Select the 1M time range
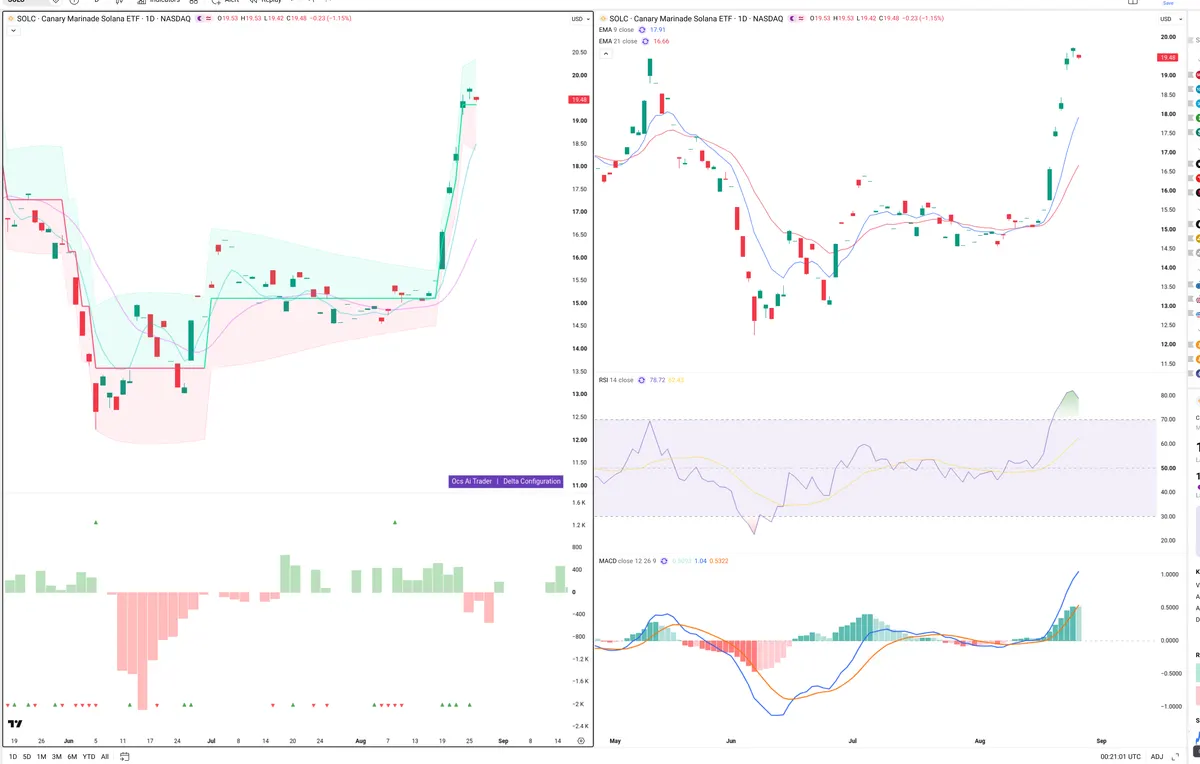The height and width of the screenshot is (764, 1200). 41,757
